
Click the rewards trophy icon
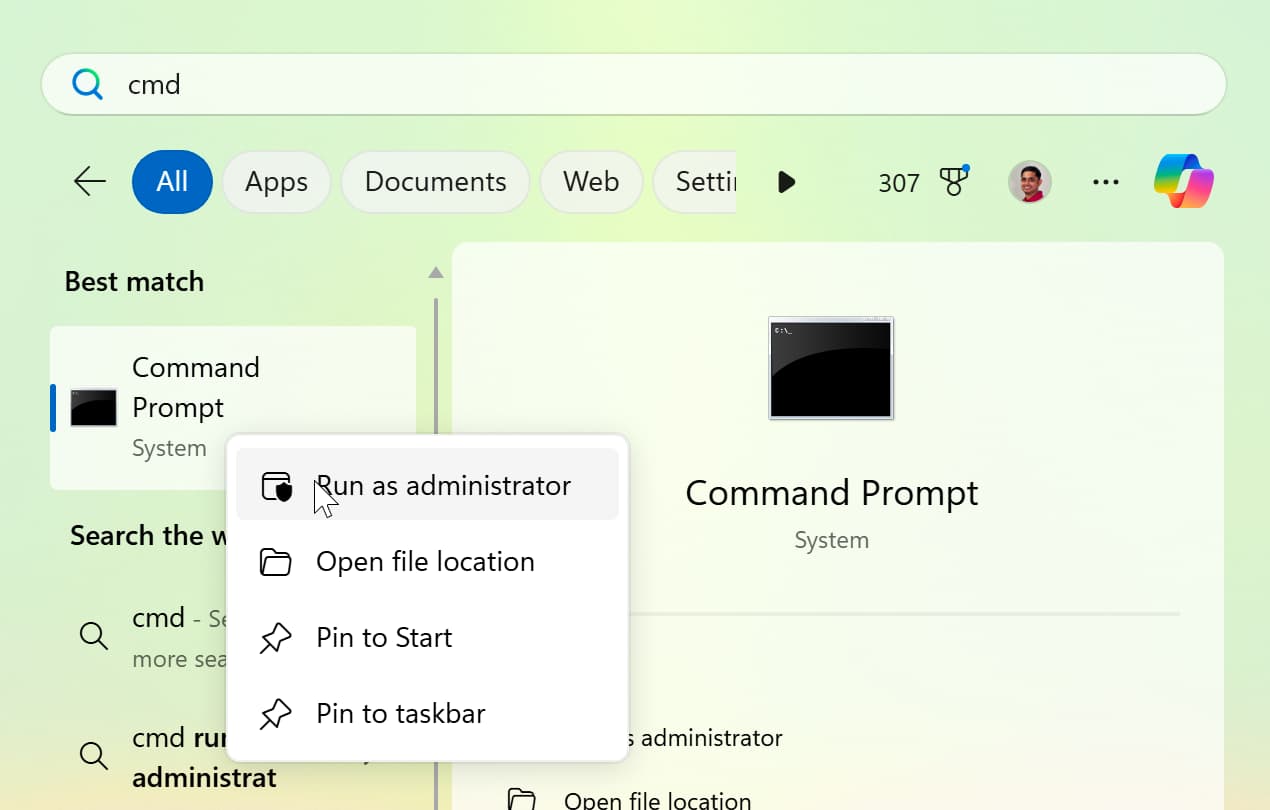click(954, 181)
